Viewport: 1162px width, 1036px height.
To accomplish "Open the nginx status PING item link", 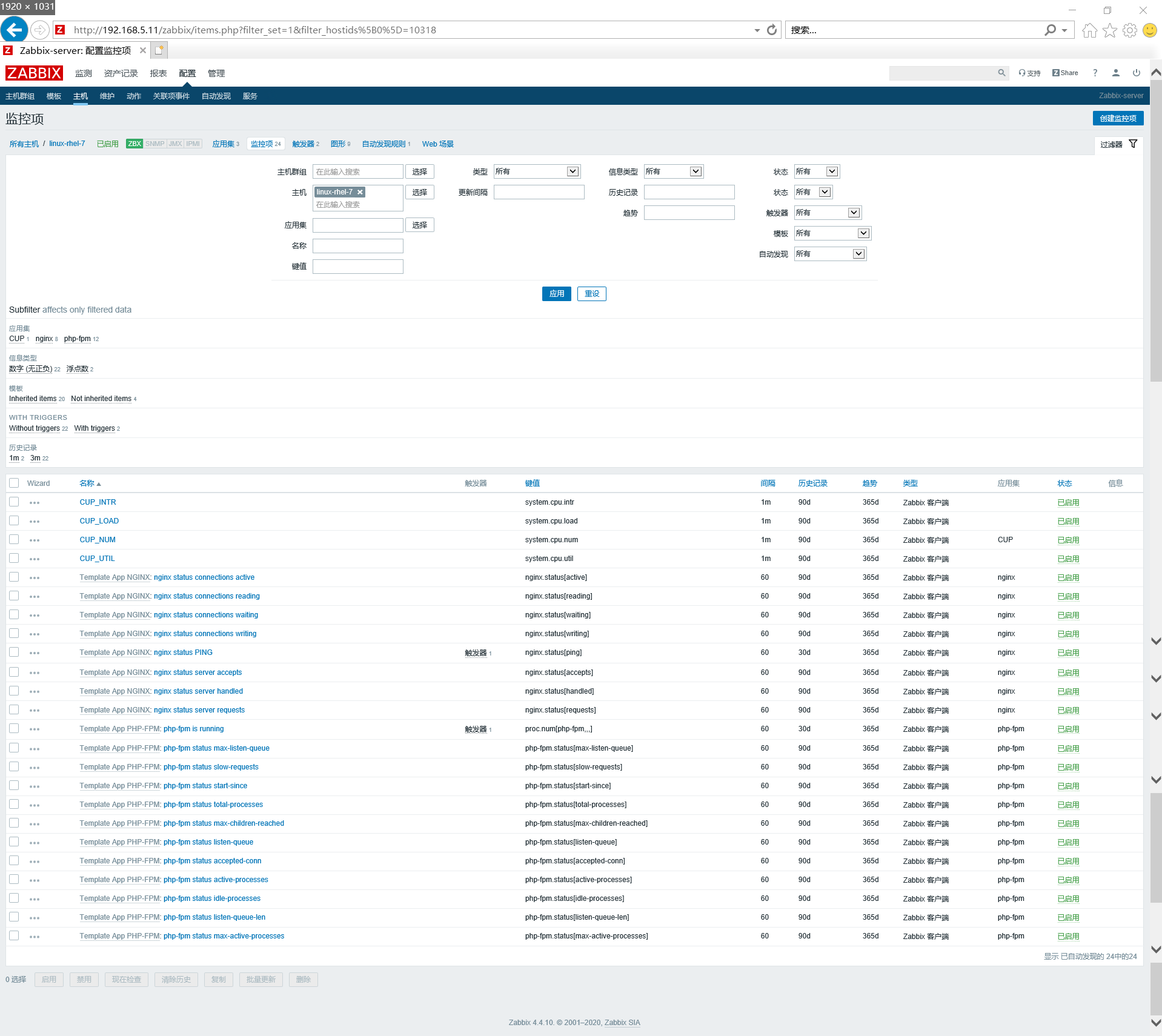I will 184,652.
